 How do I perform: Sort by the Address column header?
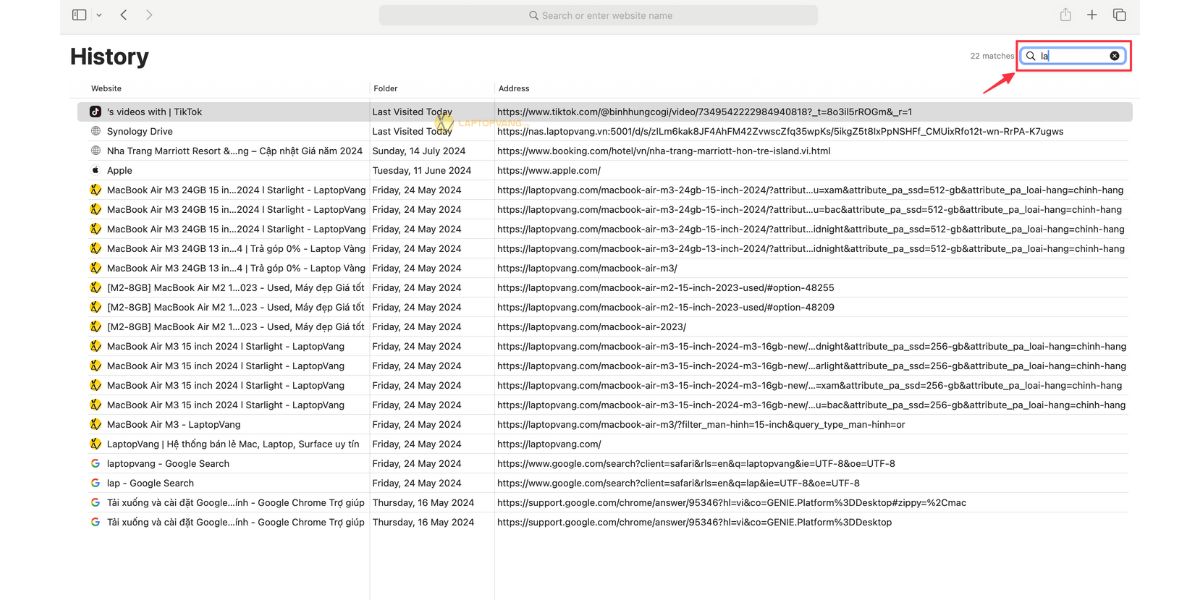pos(514,89)
